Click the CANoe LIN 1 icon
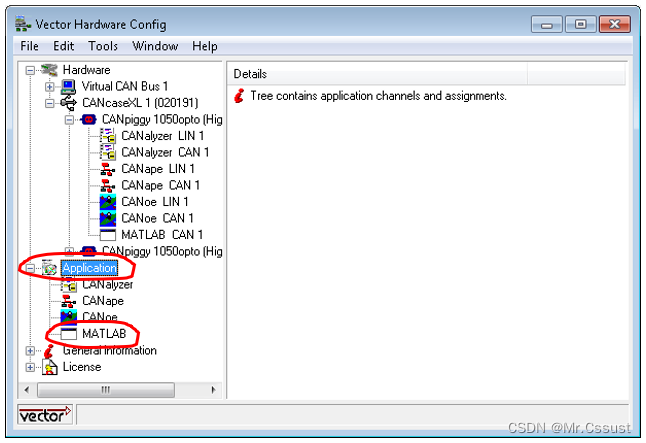 pyautogui.click(x=108, y=202)
